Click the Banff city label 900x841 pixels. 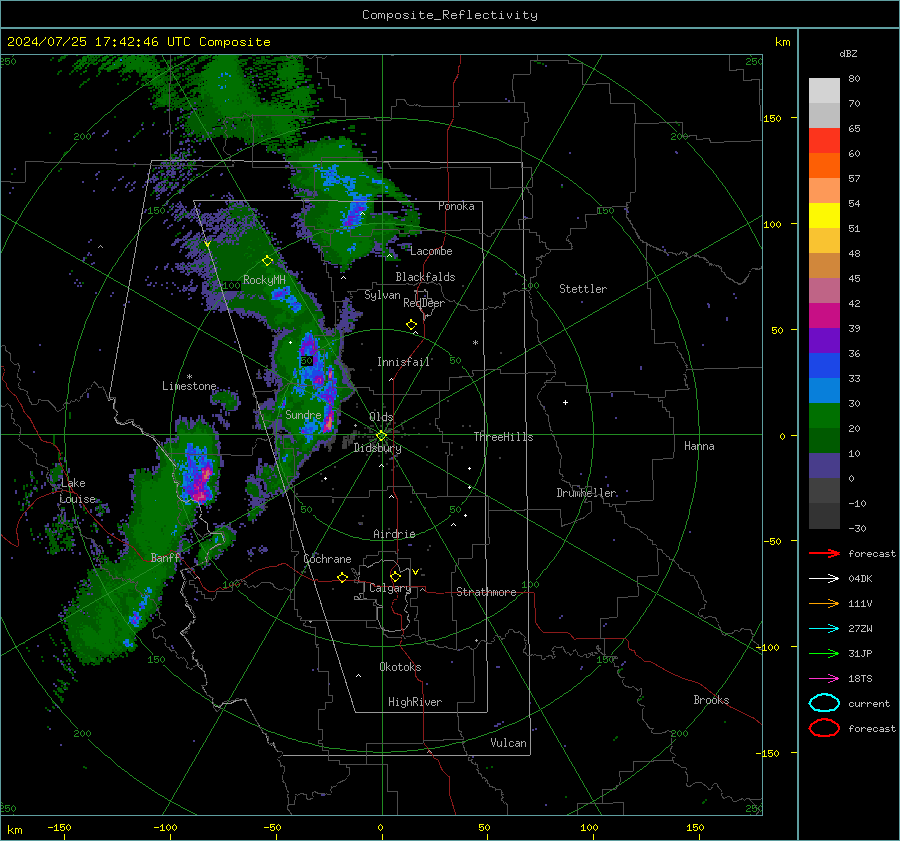pyautogui.click(x=165, y=557)
